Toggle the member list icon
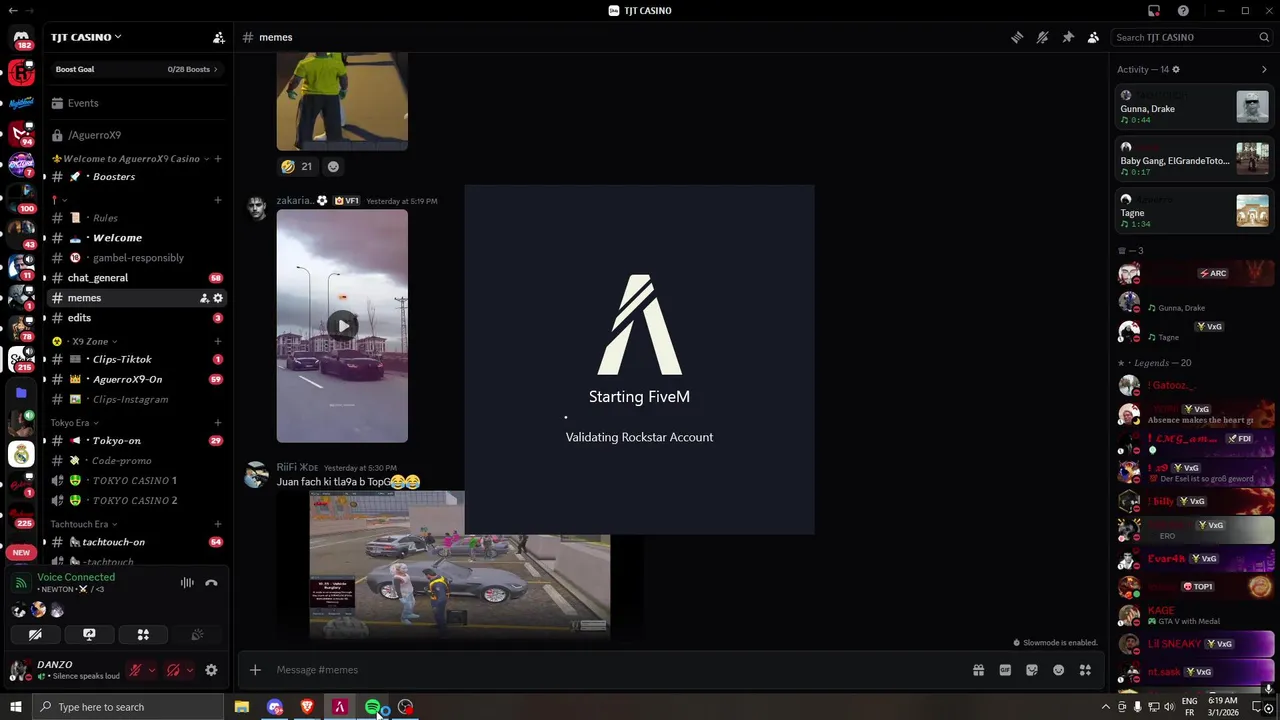The height and width of the screenshot is (720, 1280). pyautogui.click(x=1093, y=37)
